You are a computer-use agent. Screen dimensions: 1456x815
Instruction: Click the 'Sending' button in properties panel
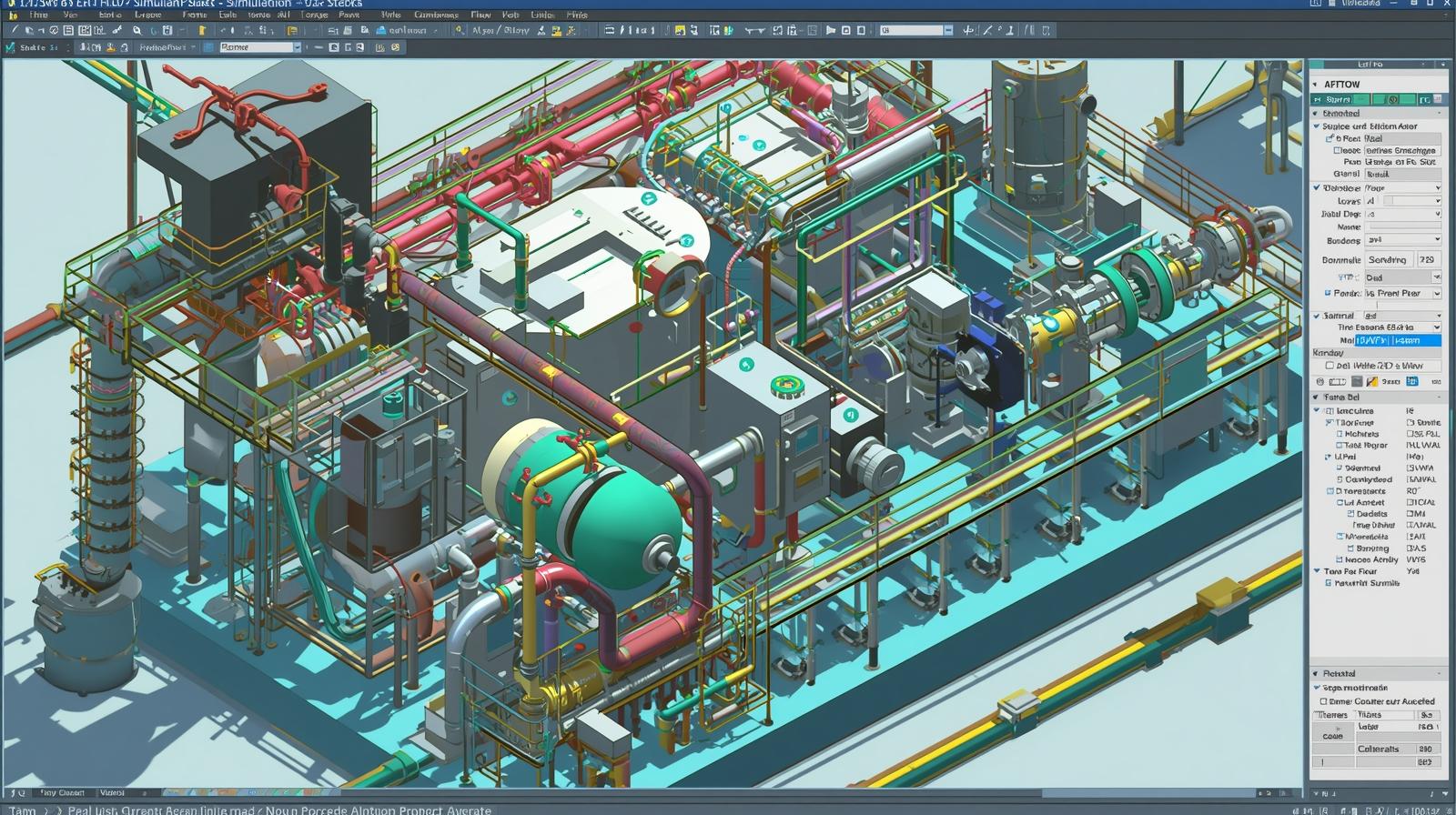1388,259
